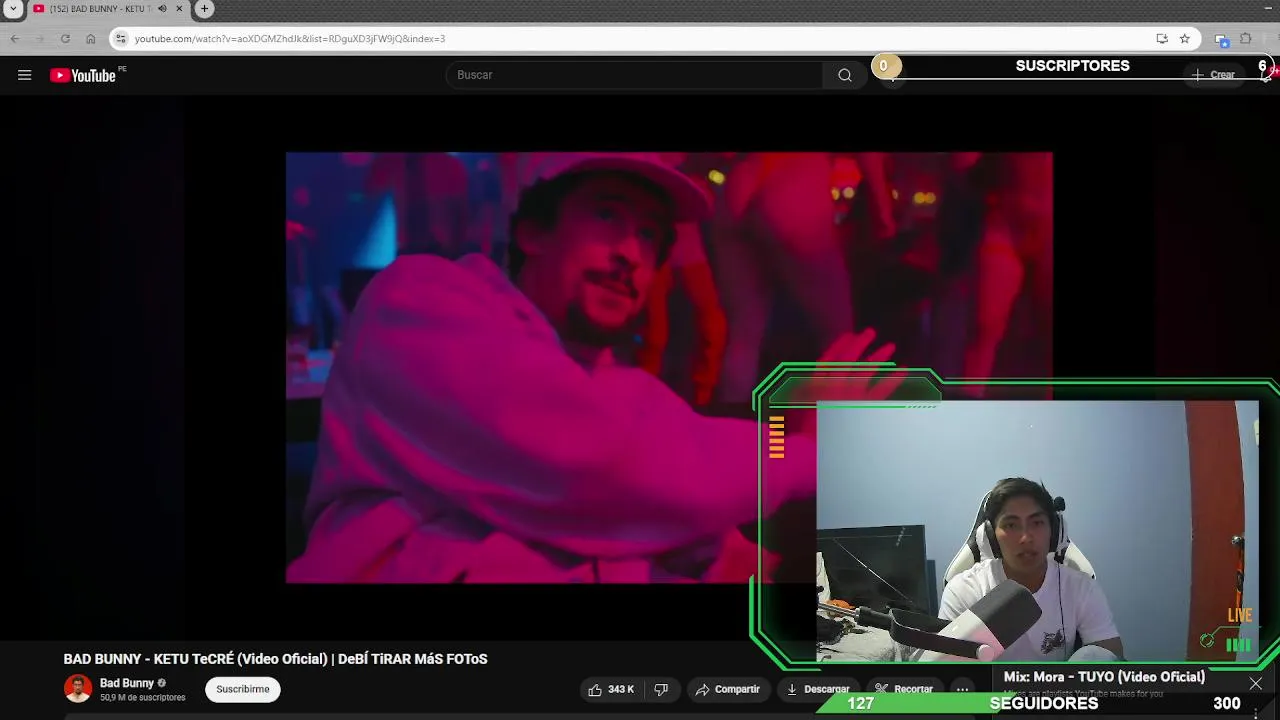Open Bad Bunny channel avatar
The width and height of the screenshot is (1280, 720).
click(x=78, y=689)
